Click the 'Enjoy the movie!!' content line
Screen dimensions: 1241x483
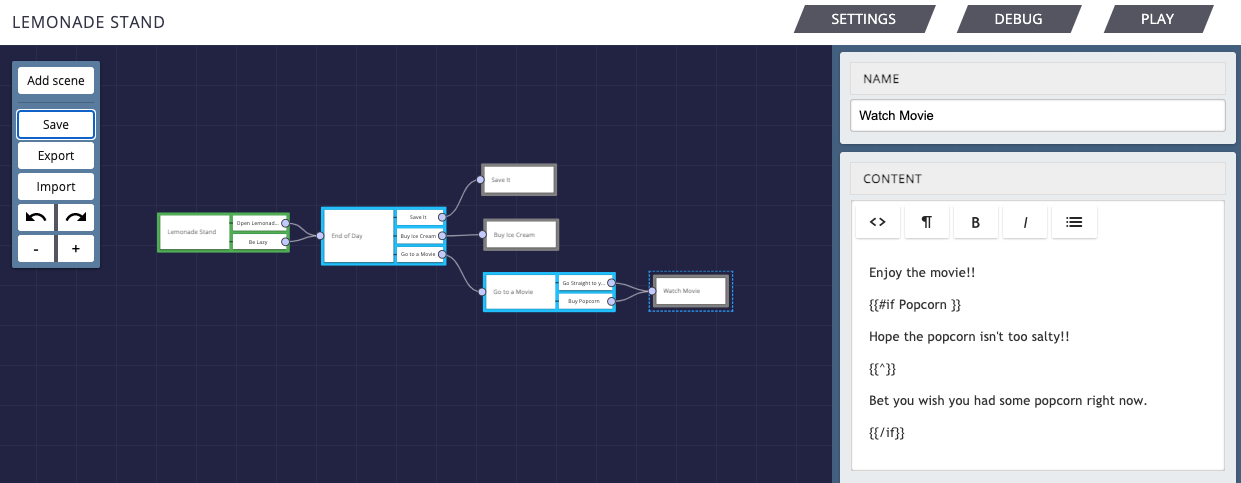[922, 273]
